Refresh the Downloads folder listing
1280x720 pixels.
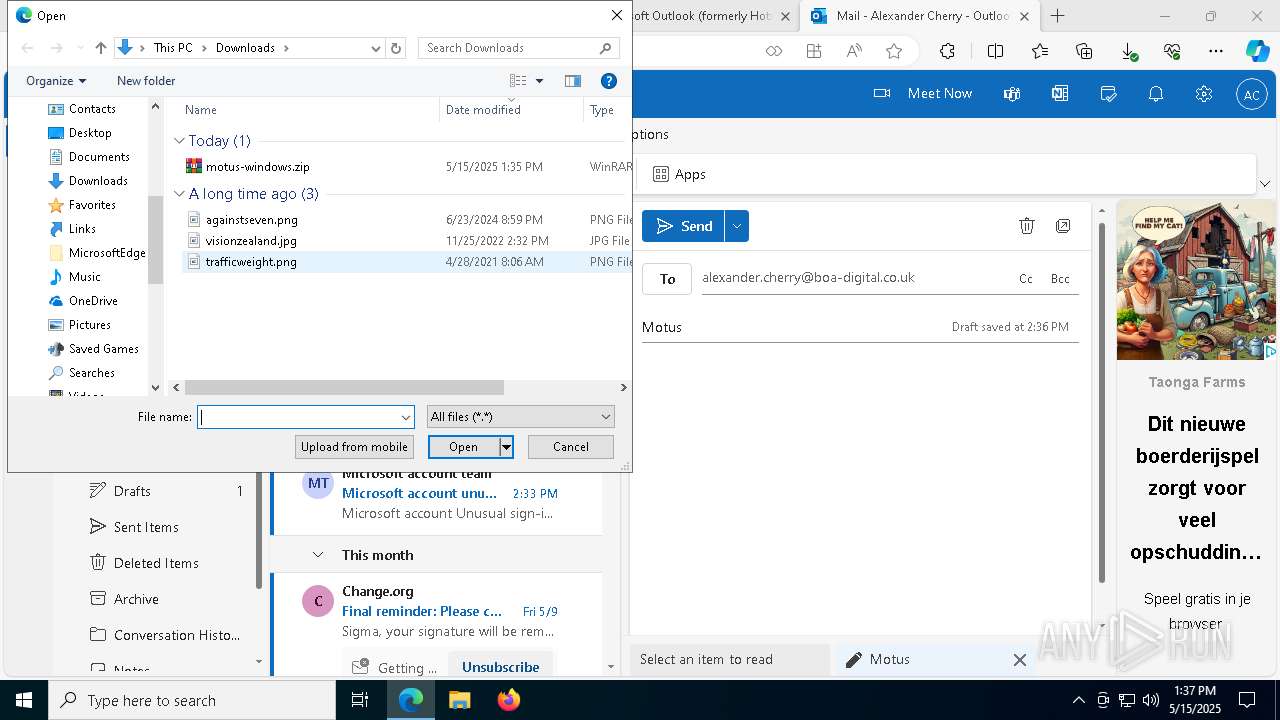point(396,48)
